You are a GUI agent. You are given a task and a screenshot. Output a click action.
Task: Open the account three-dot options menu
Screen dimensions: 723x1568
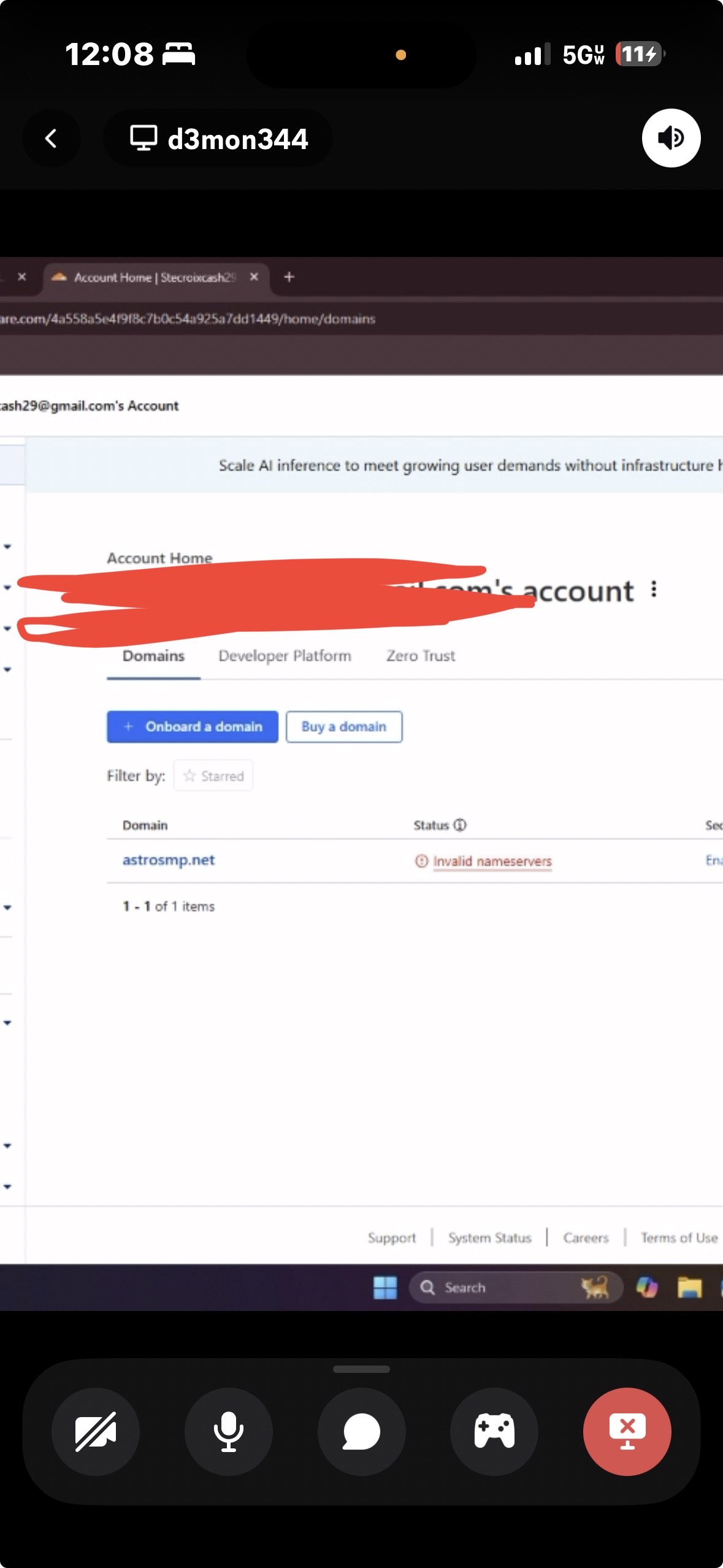coord(654,589)
